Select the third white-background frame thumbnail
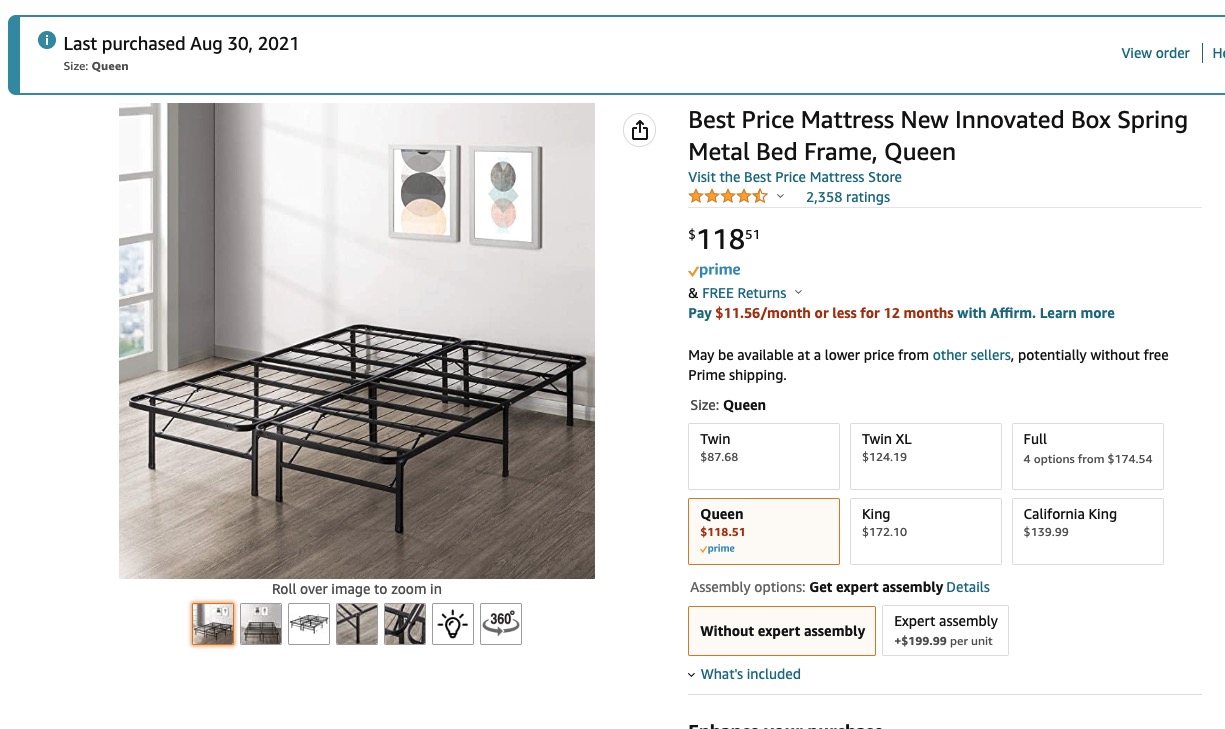The image size is (1225, 729). (x=309, y=624)
